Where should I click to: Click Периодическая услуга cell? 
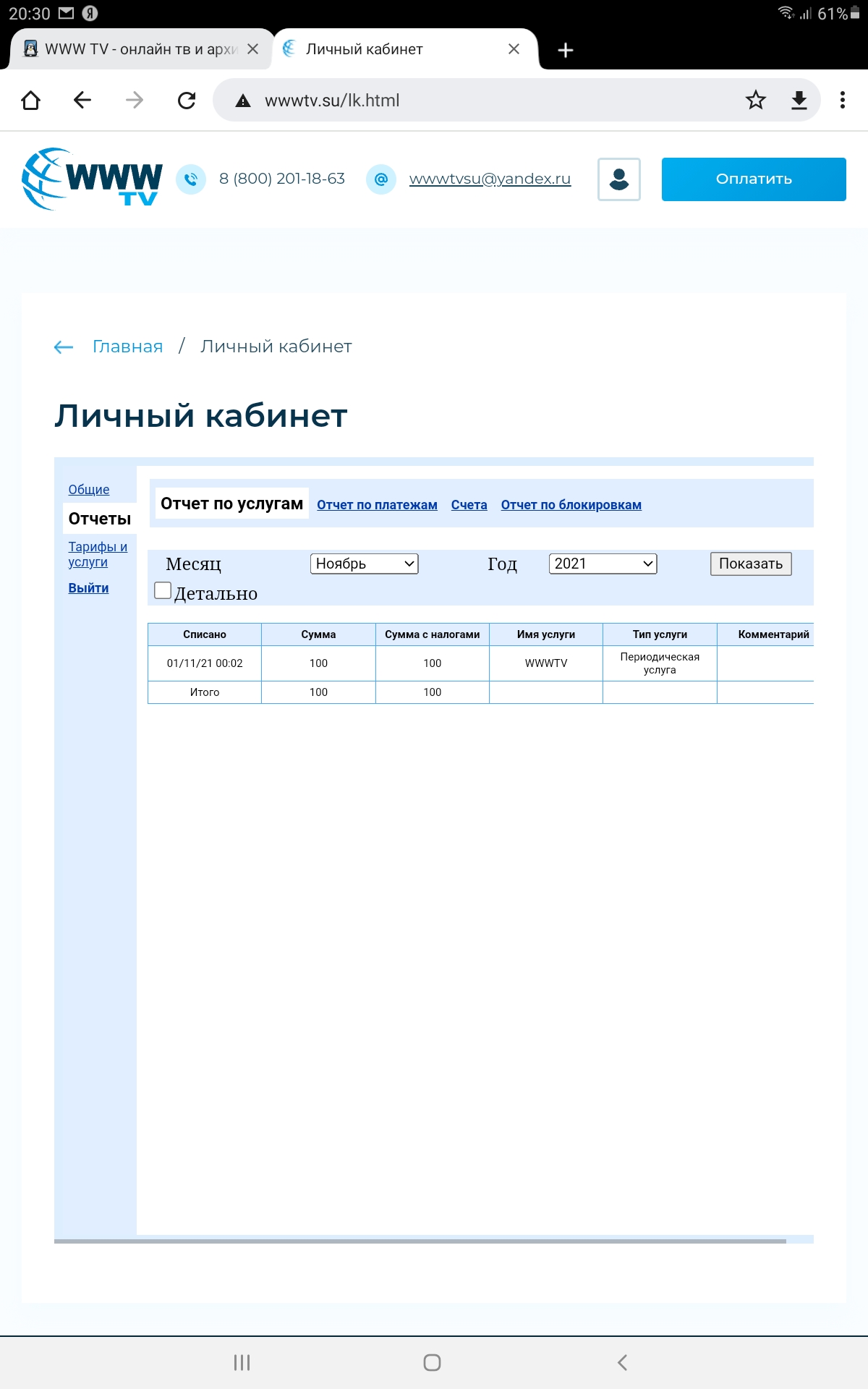[660, 663]
